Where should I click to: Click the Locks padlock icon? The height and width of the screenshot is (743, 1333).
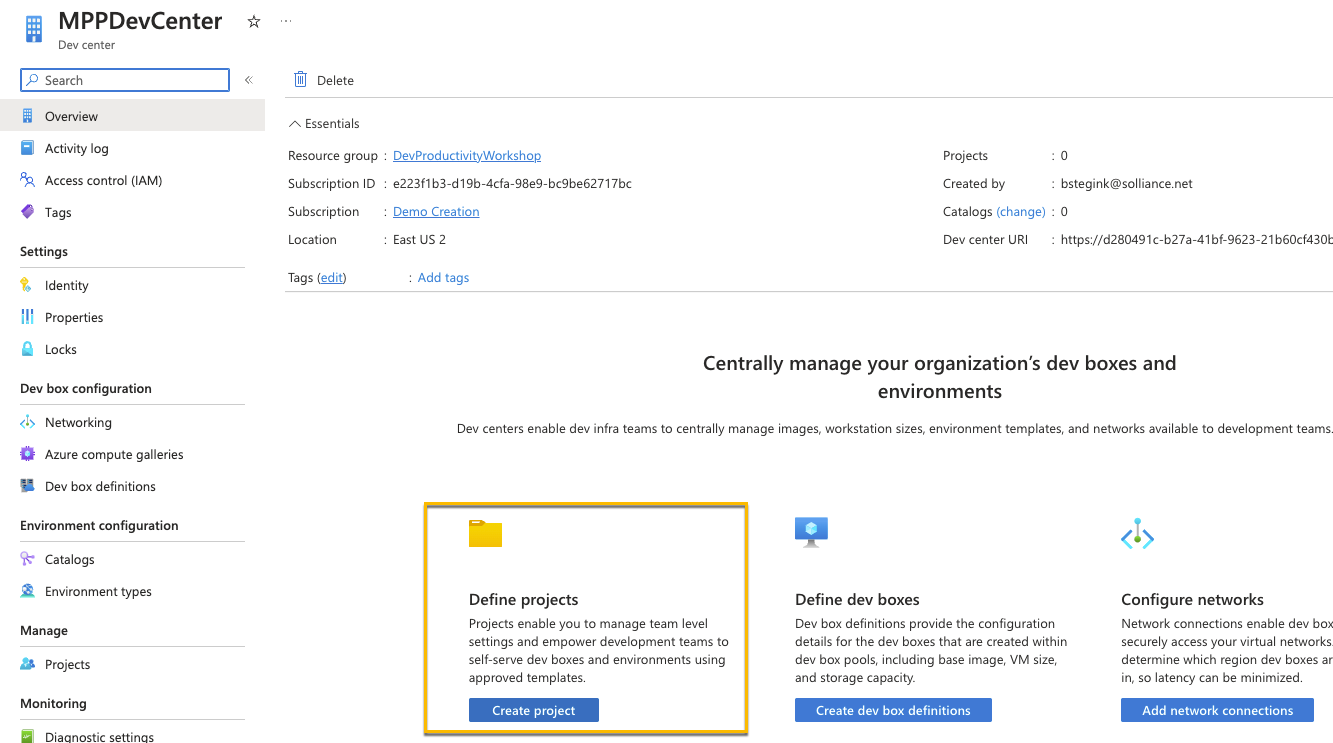pyautogui.click(x=27, y=349)
